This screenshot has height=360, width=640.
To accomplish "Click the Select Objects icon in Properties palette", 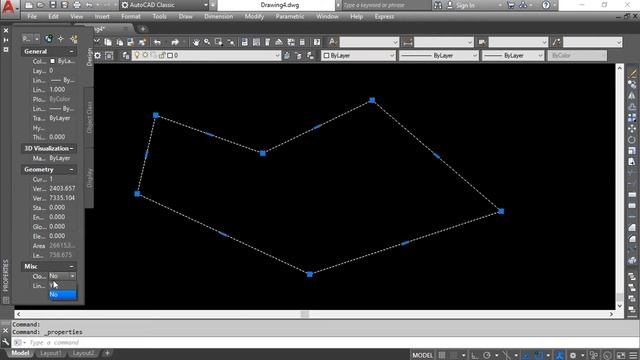I will pos(61,39).
